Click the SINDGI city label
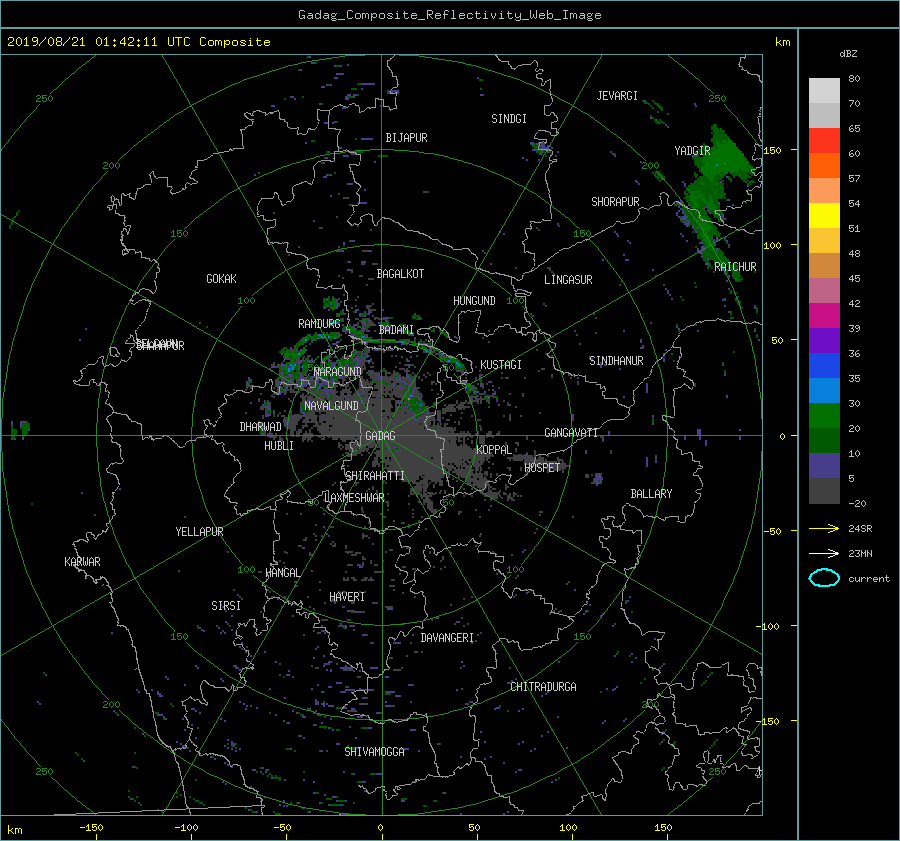The image size is (900, 841). coord(509,119)
